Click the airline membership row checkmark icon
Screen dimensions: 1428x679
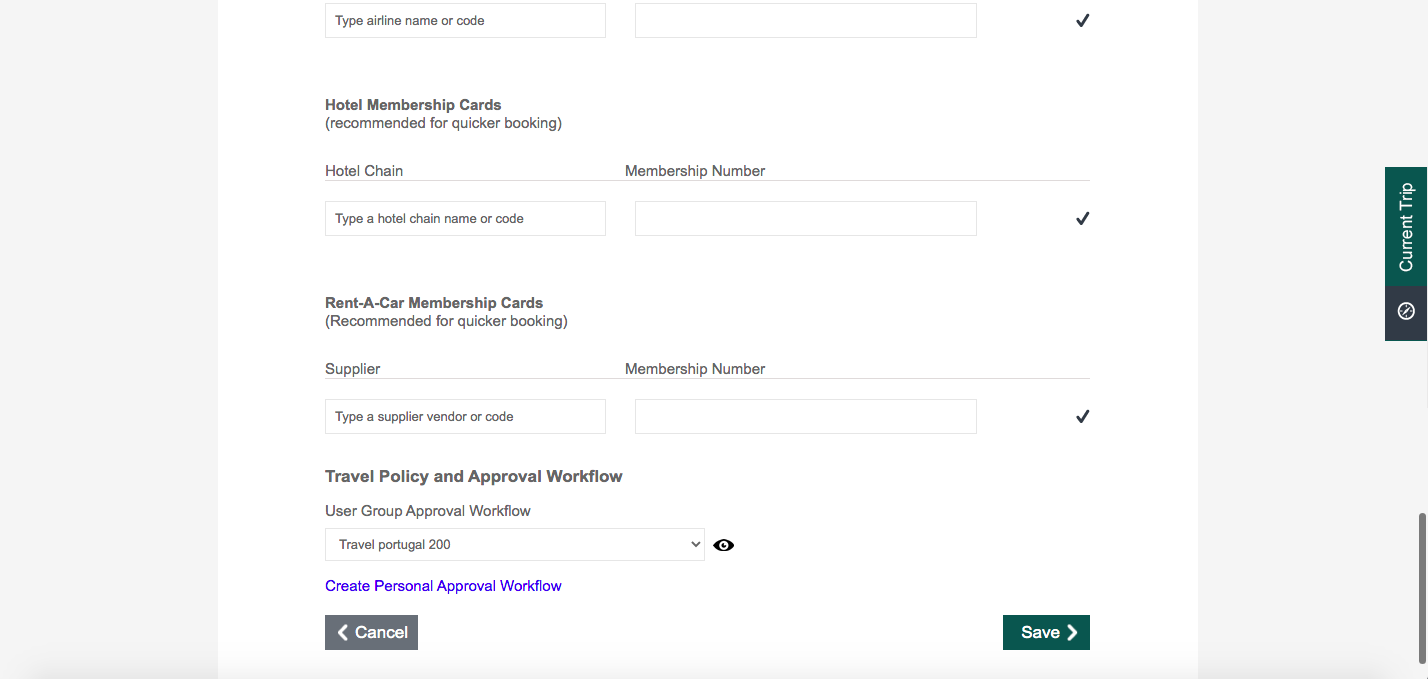point(1082,21)
